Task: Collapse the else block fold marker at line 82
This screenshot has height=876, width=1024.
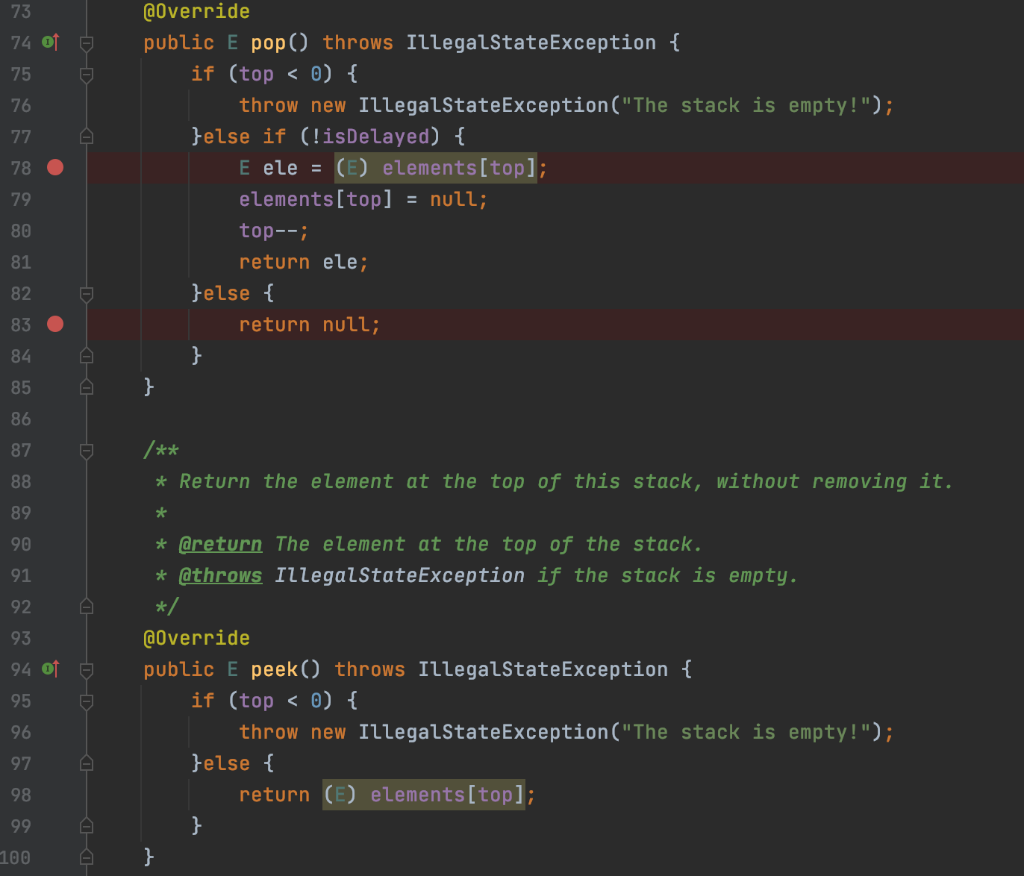Action: [x=86, y=293]
